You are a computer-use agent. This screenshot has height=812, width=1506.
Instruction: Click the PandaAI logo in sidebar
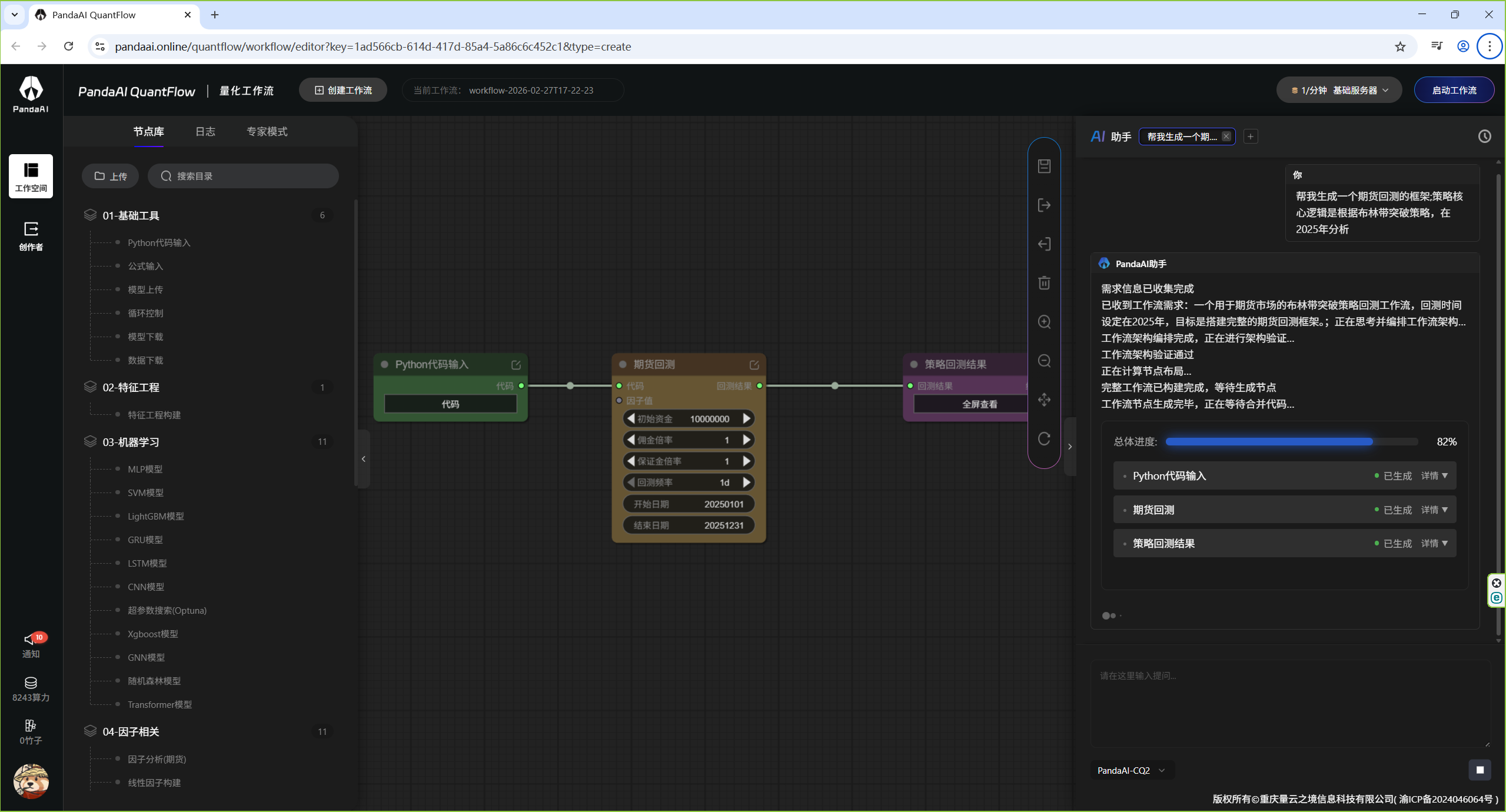point(31,94)
